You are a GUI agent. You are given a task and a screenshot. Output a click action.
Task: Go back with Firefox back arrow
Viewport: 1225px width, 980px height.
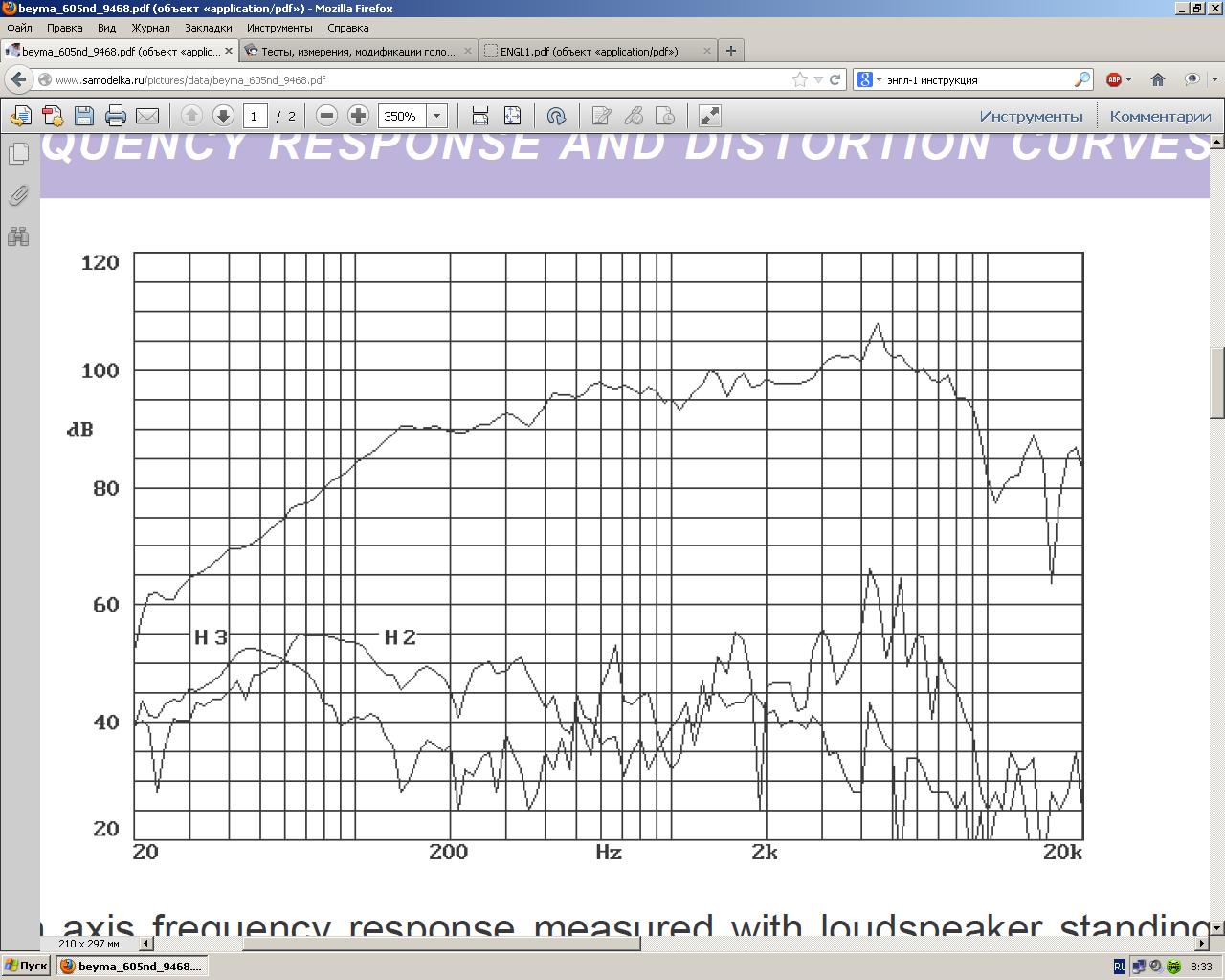tap(18, 79)
